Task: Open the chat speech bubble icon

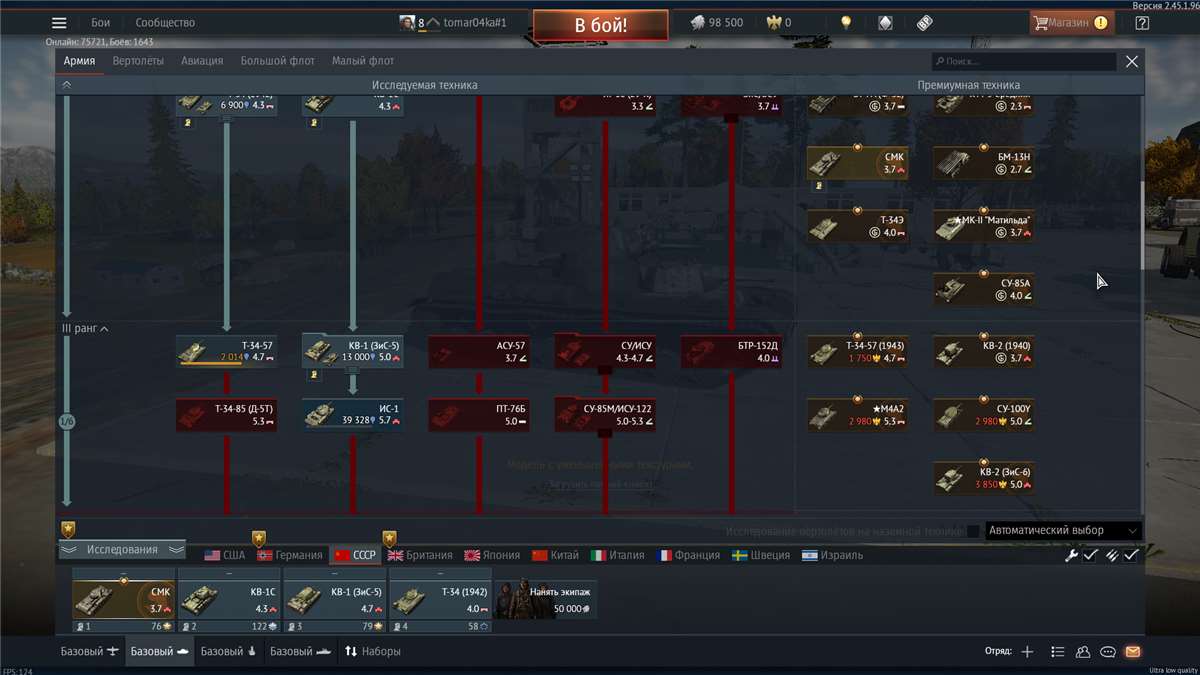Action: 1108,652
